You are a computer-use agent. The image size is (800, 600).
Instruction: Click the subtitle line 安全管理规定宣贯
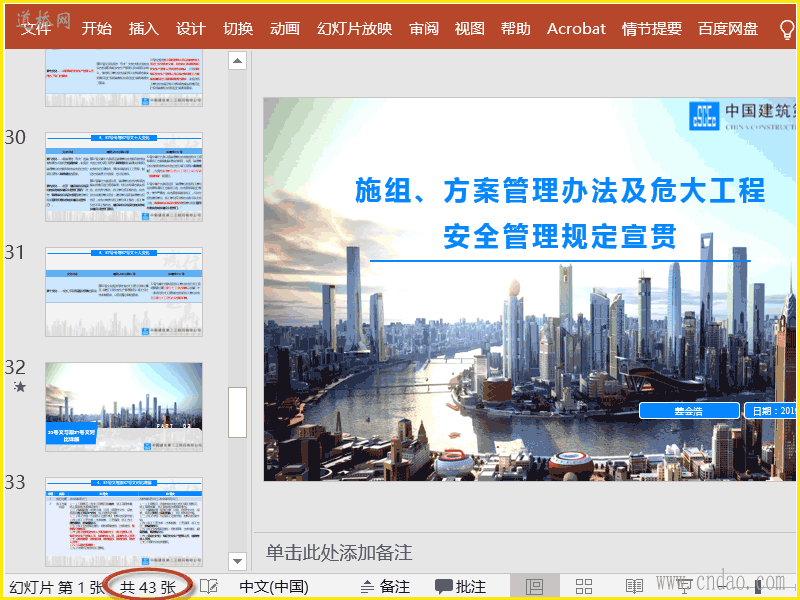point(560,236)
